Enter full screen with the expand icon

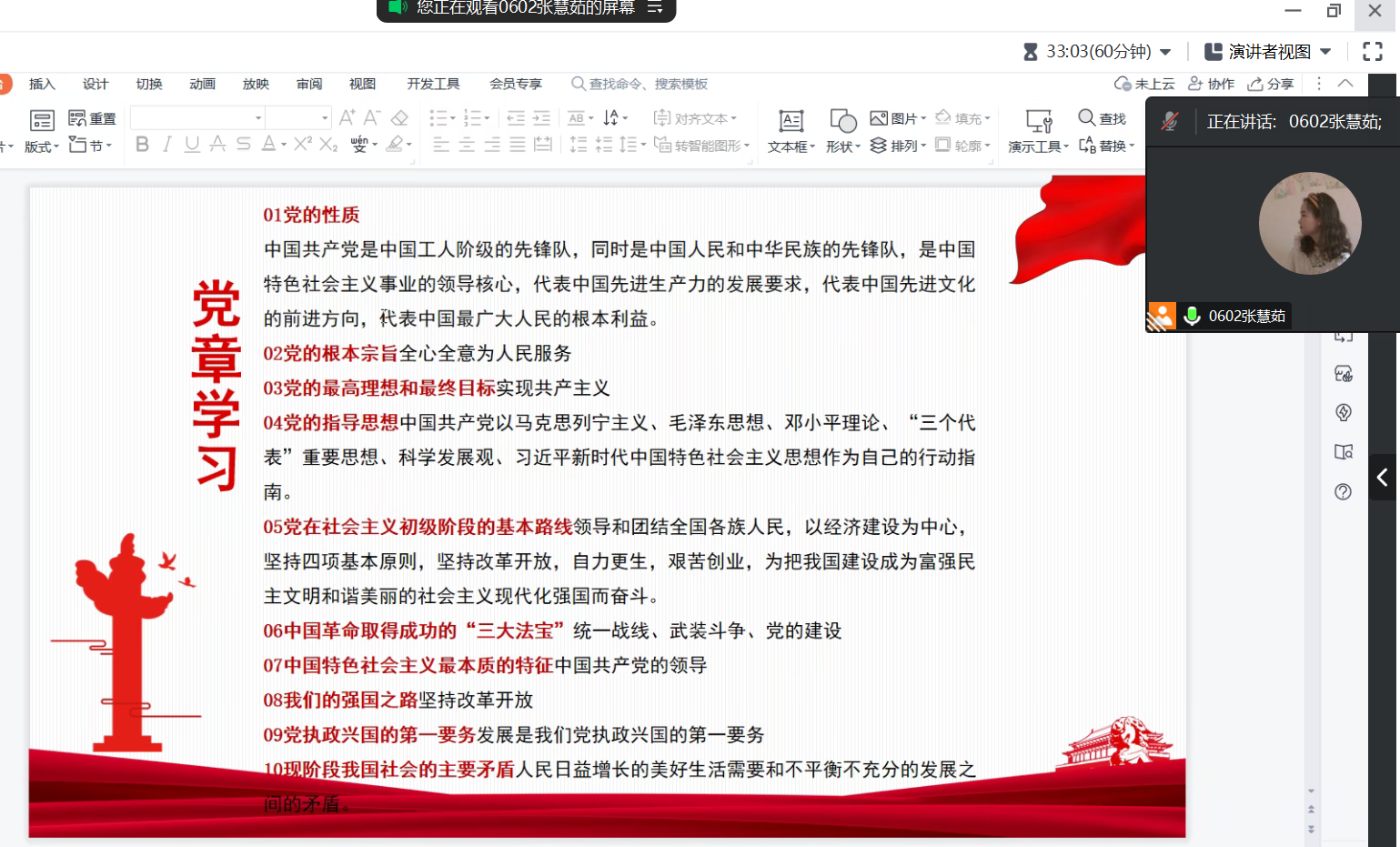pos(1372,52)
